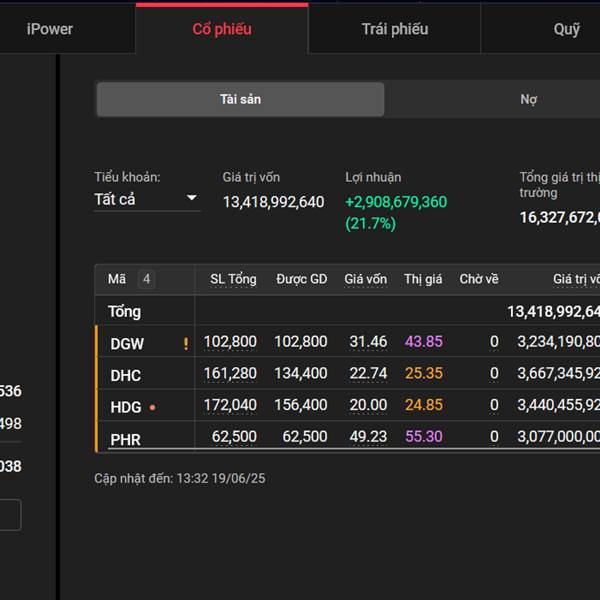This screenshot has height=600, width=600.
Task: Sort by the SL Tổng column header
Action: [233, 279]
